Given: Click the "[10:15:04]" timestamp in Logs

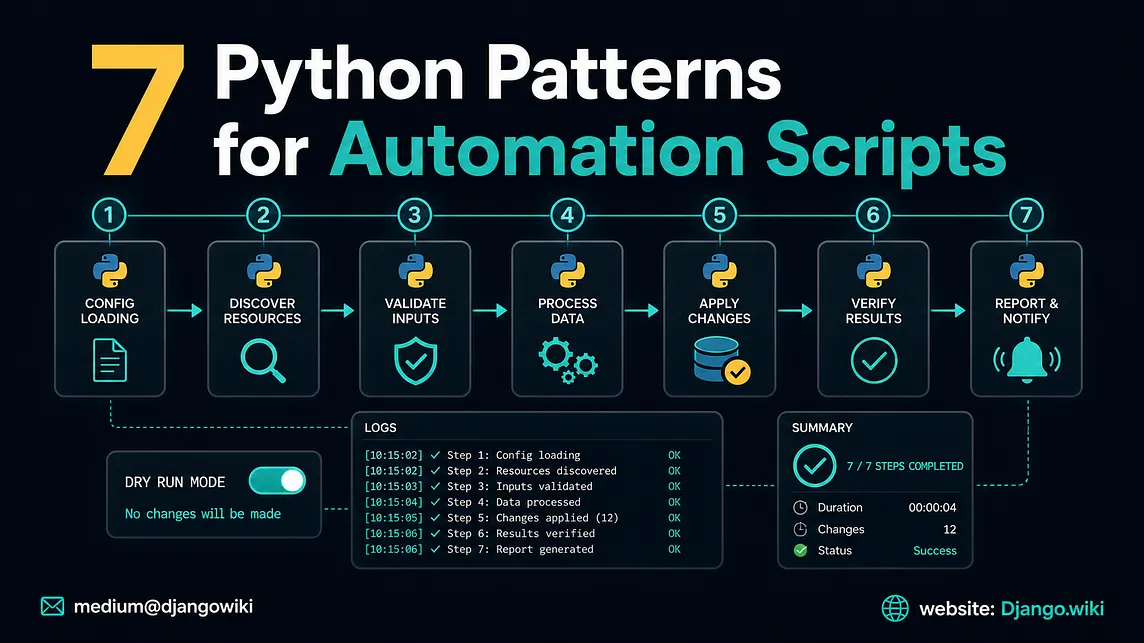Looking at the screenshot, I should [393, 502].
